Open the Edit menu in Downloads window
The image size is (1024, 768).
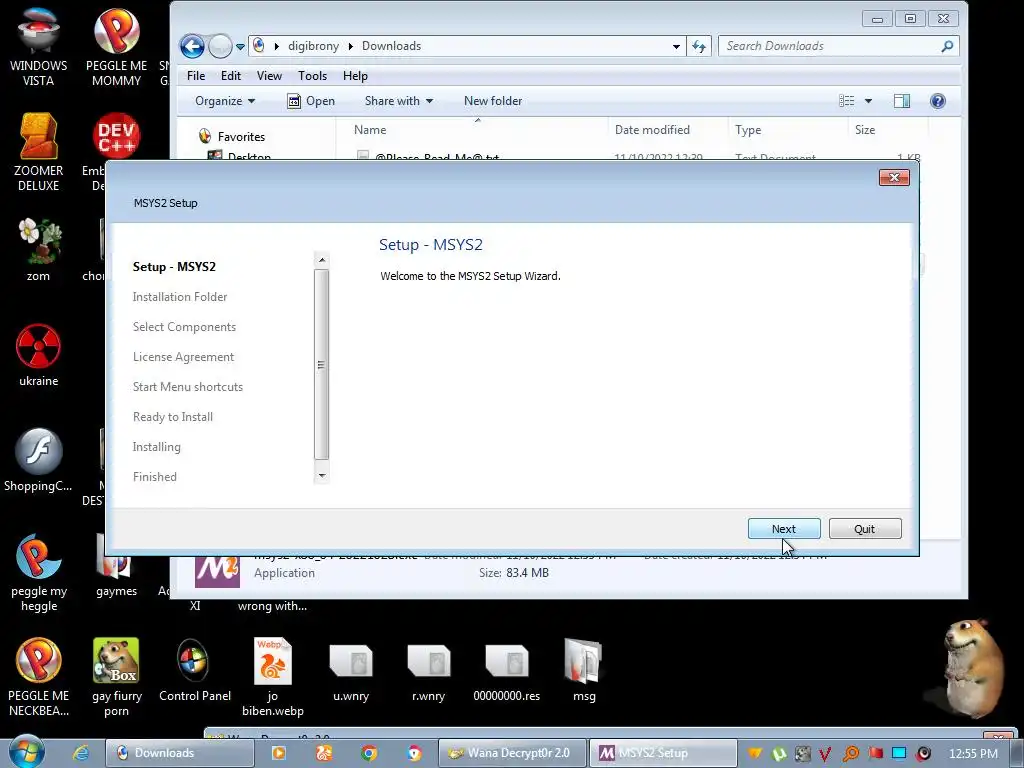231,76
